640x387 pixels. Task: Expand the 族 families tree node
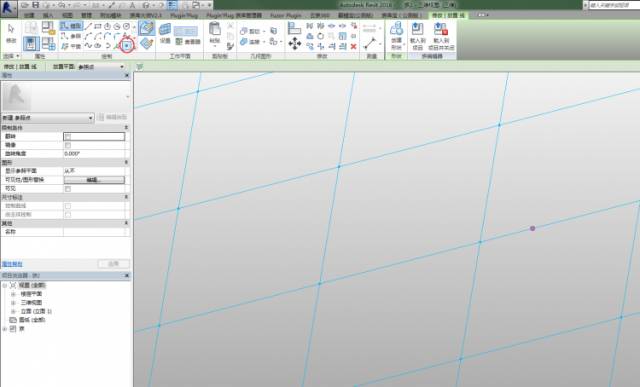click(x=4, y=329)
